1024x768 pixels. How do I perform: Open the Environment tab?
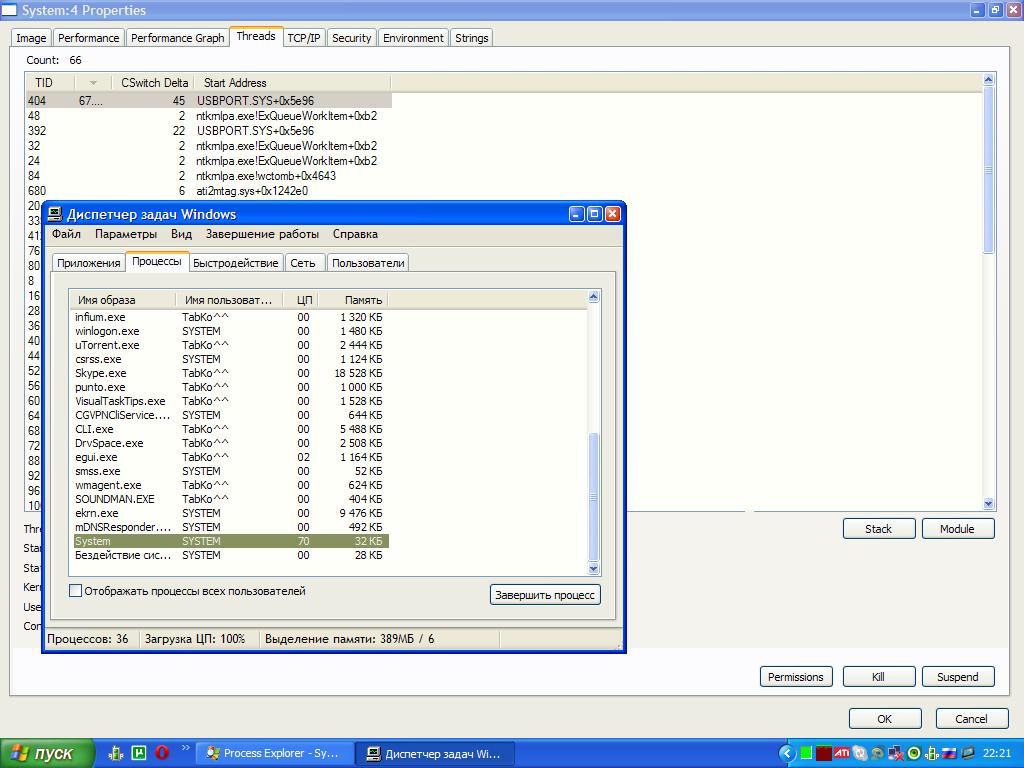(x=413, y=38)
